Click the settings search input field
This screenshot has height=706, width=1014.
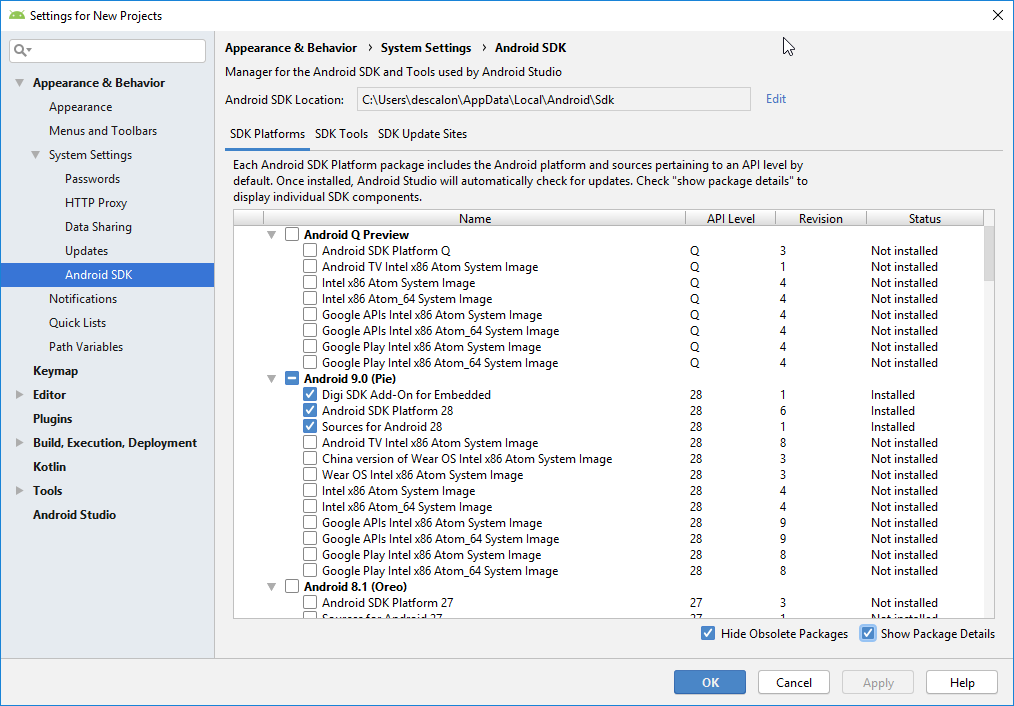click(x=107, y=50)
